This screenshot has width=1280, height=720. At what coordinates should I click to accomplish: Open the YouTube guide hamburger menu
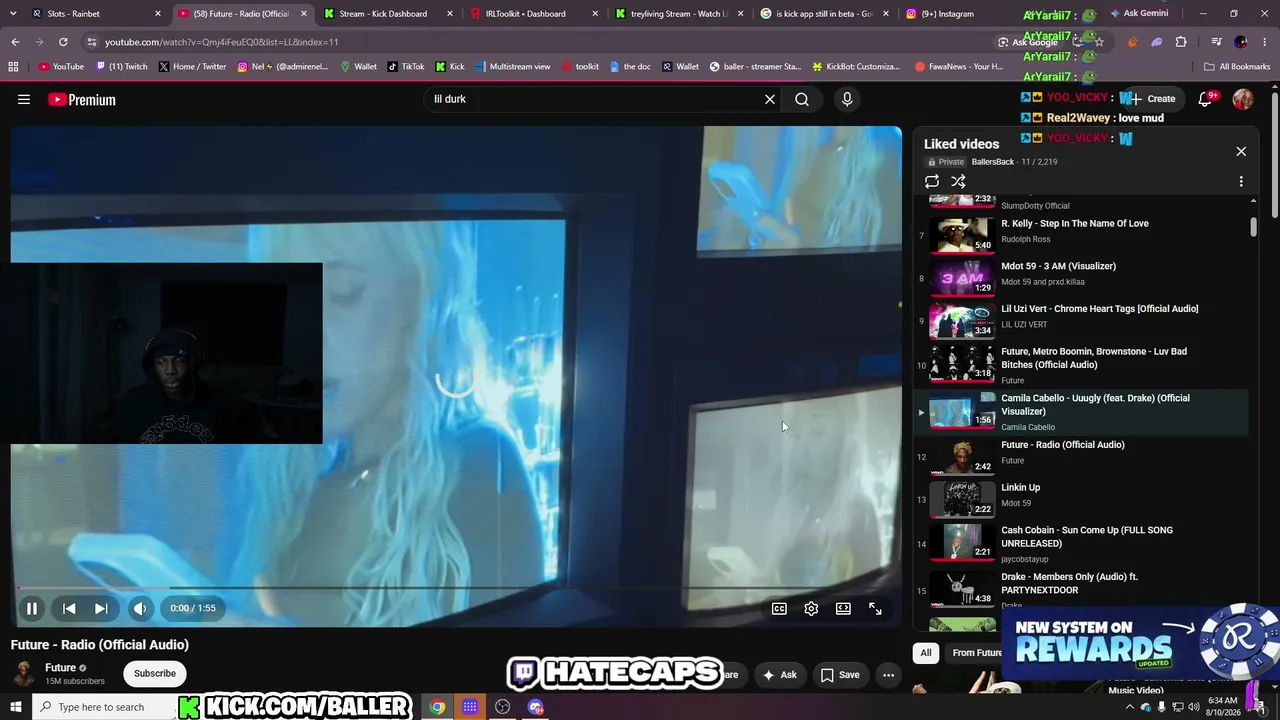(24, 99)
